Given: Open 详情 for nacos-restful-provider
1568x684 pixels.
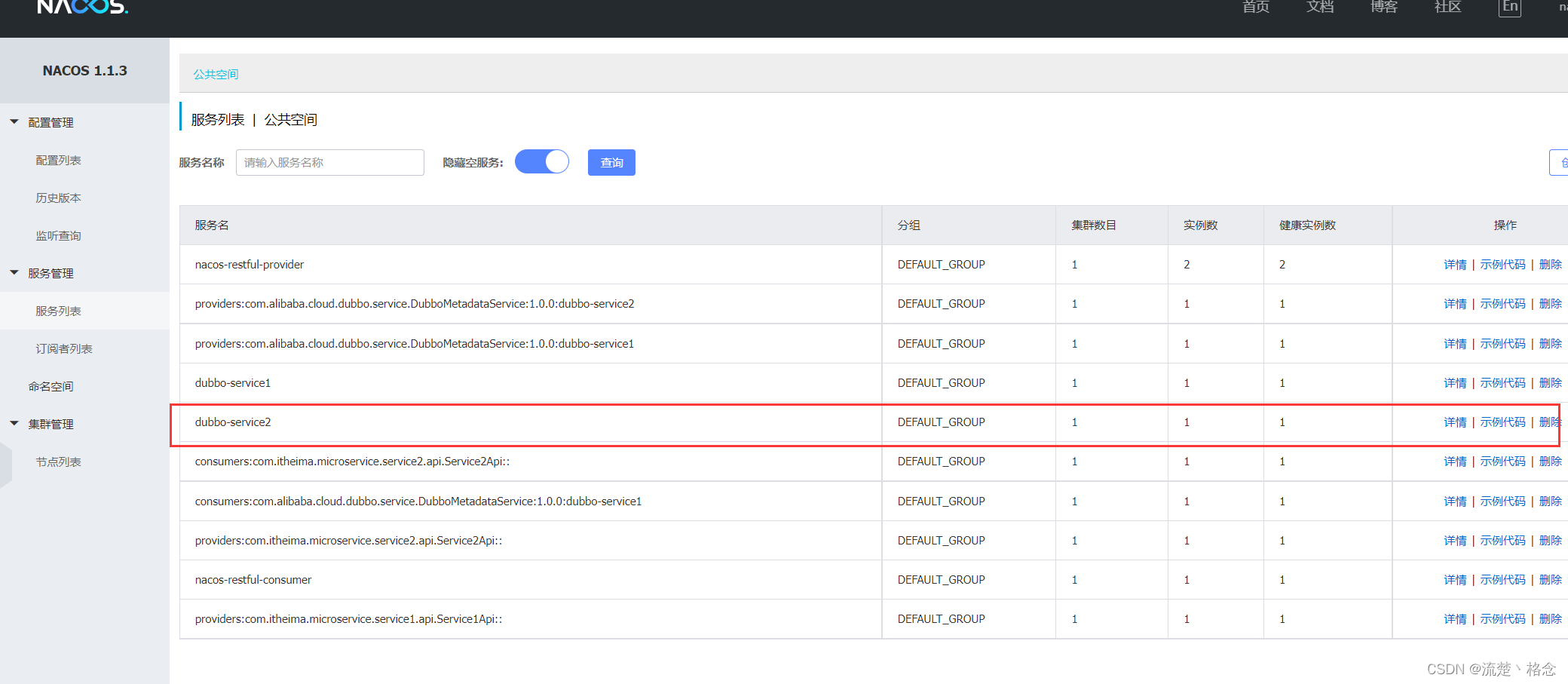Looking at the screenshot, I should click(x=1455, y=265).
